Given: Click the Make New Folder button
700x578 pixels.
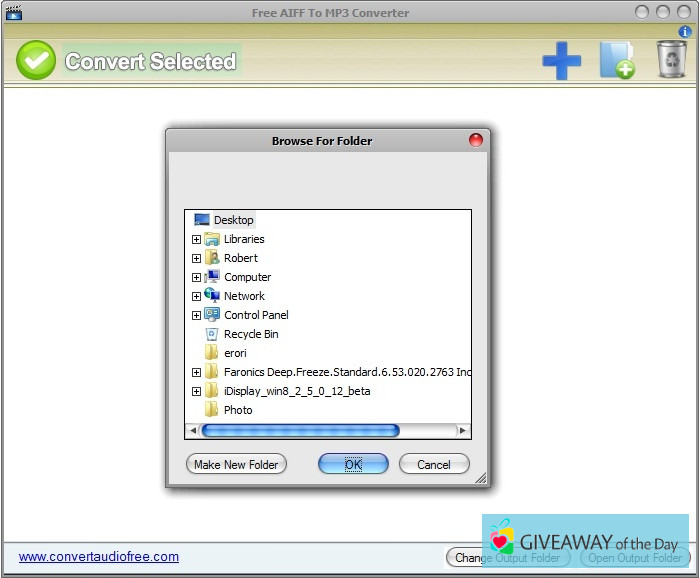Looking at the screenshot, I should [x=236, y=464].
